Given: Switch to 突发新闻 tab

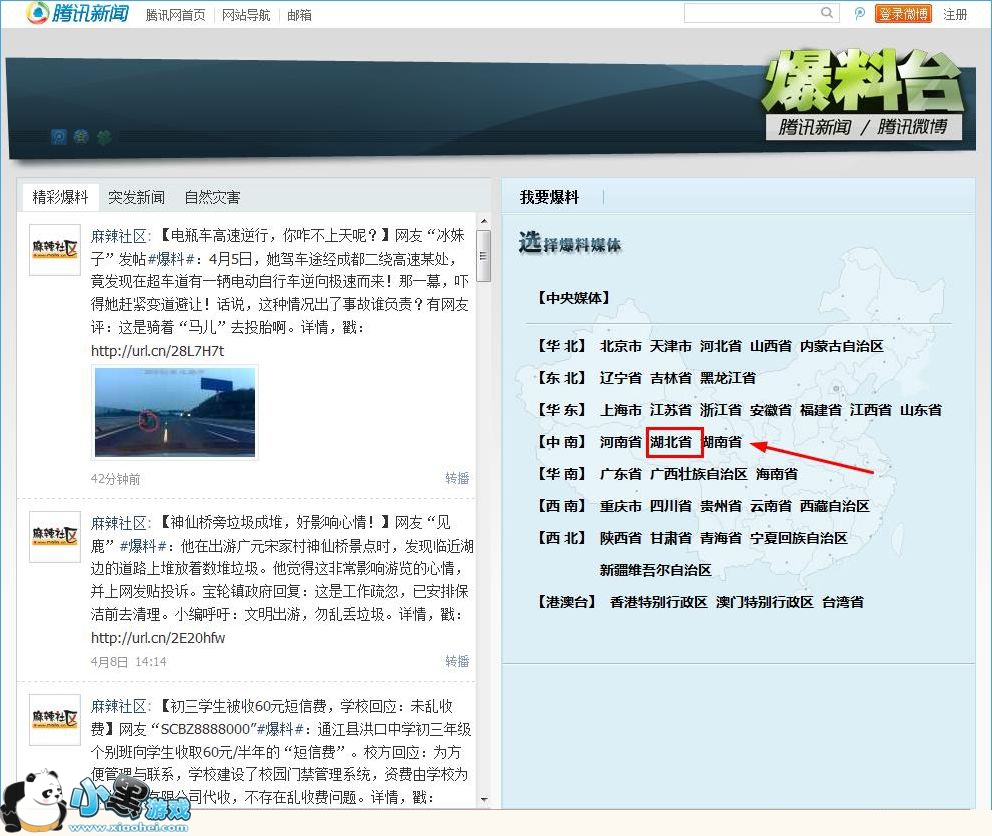Looking at the screenshot, I should click(136, 197).
